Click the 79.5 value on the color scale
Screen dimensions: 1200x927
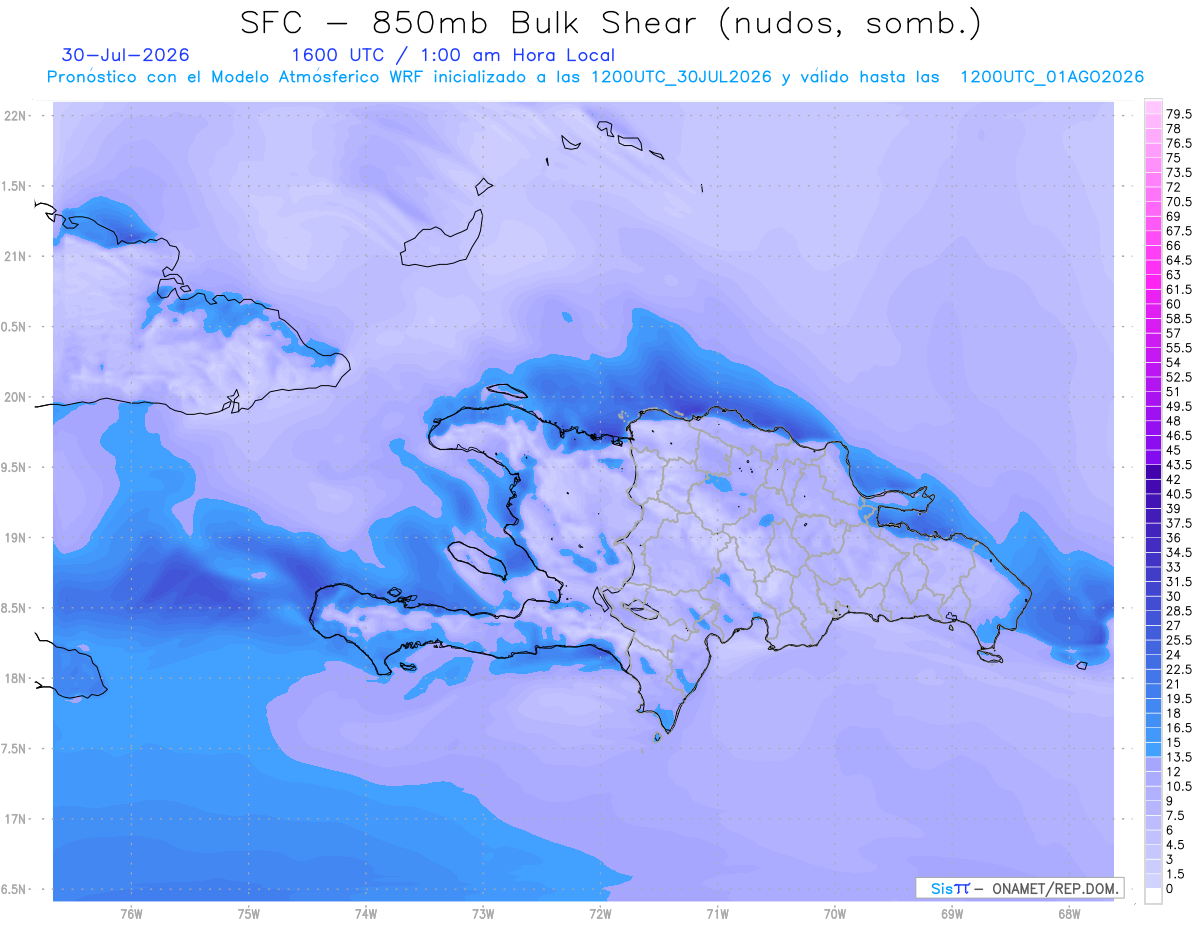pos(1179,114)
